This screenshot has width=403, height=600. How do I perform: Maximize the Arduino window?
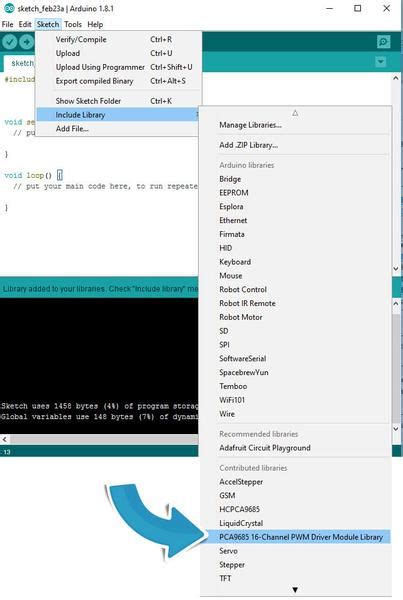click(x=357, y=8)
